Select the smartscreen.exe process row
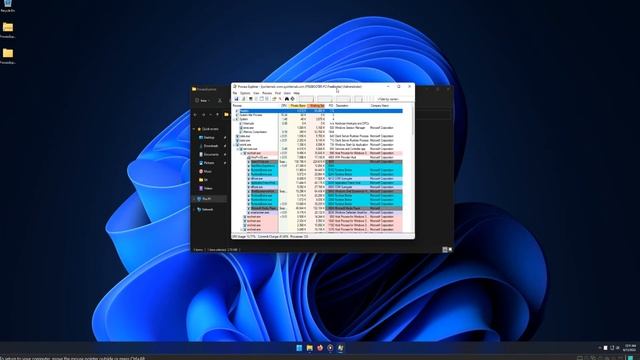 (318, 212)
